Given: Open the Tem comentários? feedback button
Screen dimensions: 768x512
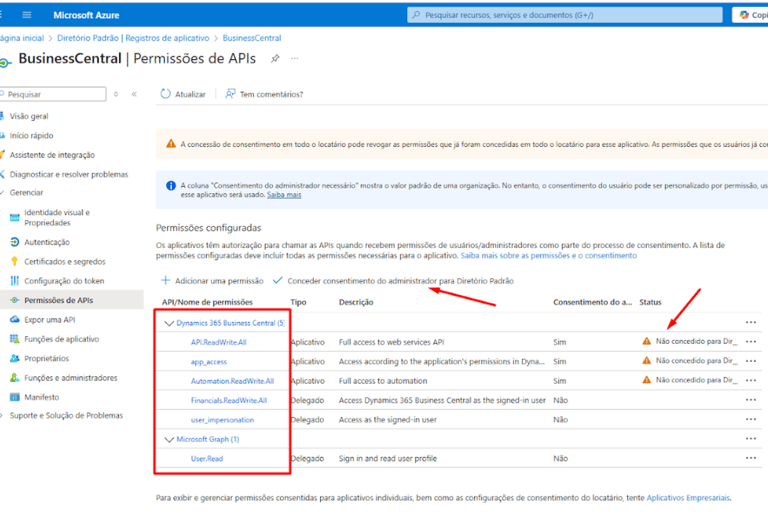Looking at the screenshot, I should click(264, 94).
